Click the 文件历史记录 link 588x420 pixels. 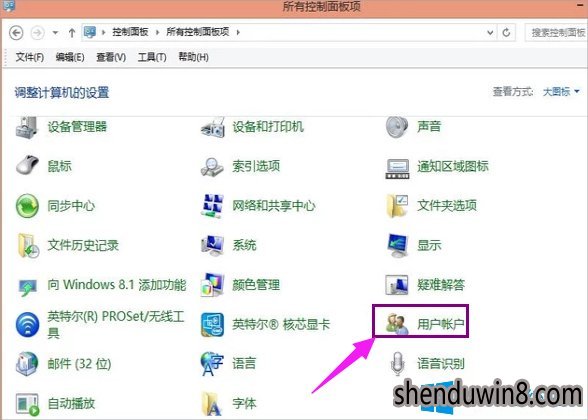click(x=83, y=245)
